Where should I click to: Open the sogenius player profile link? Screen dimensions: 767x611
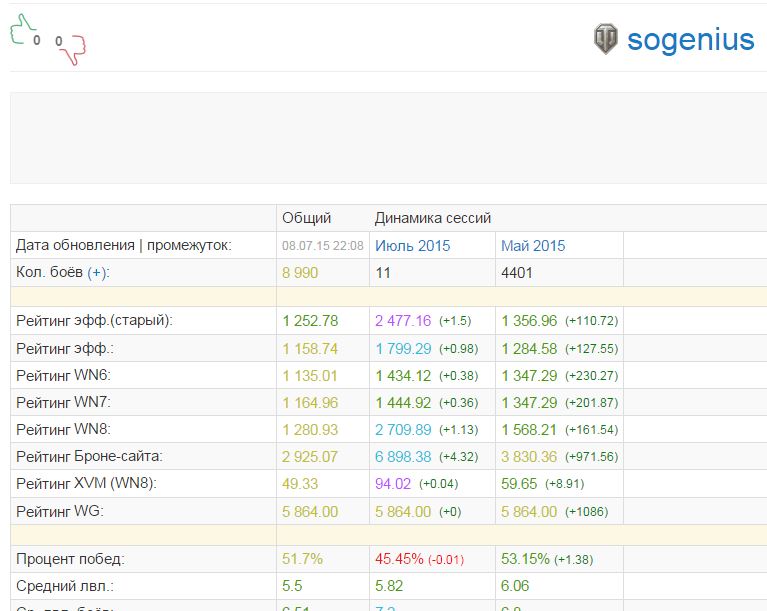point(691,40)
